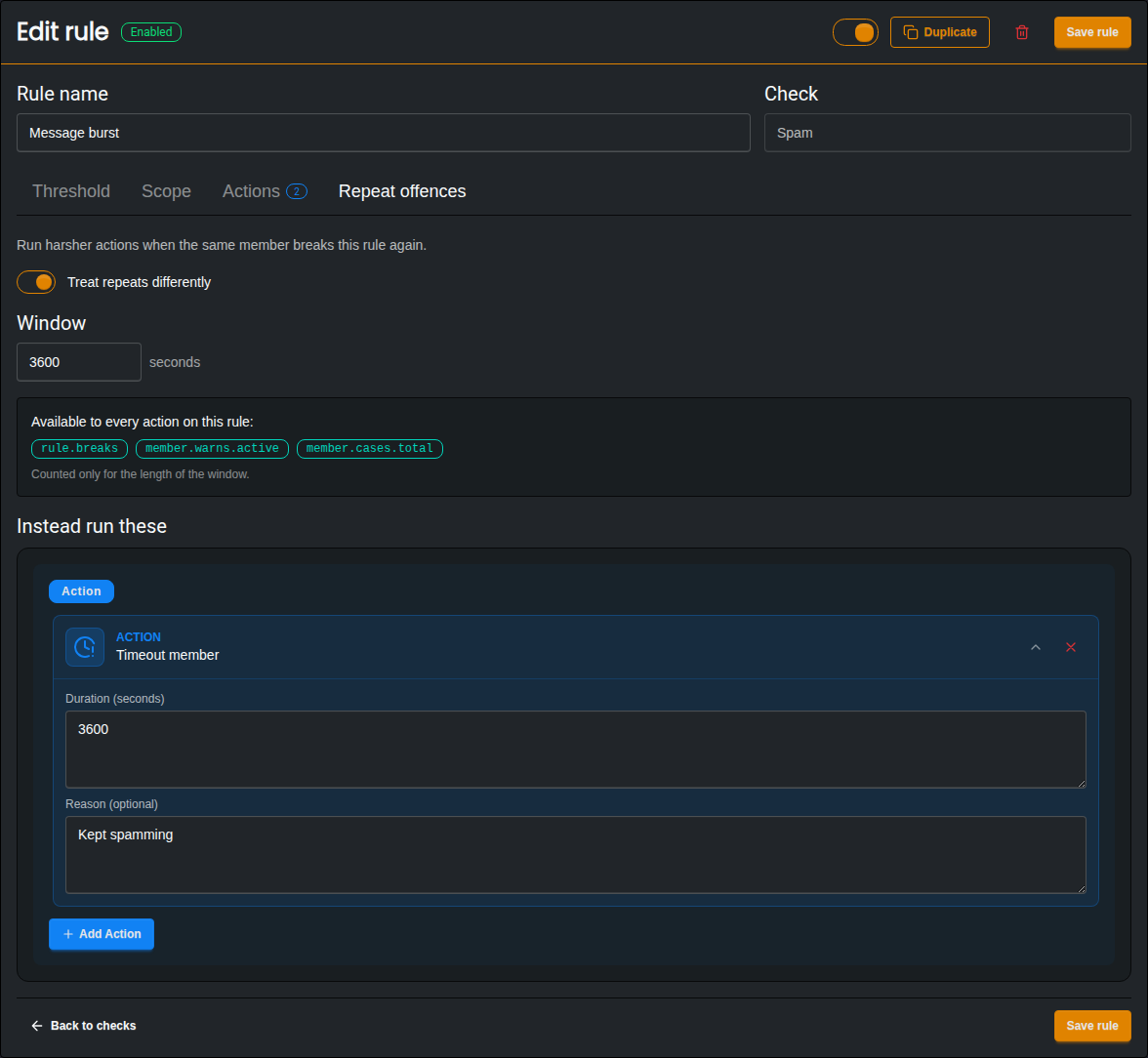
Task: Go to the Actions tab
Action: click(265, 191)
